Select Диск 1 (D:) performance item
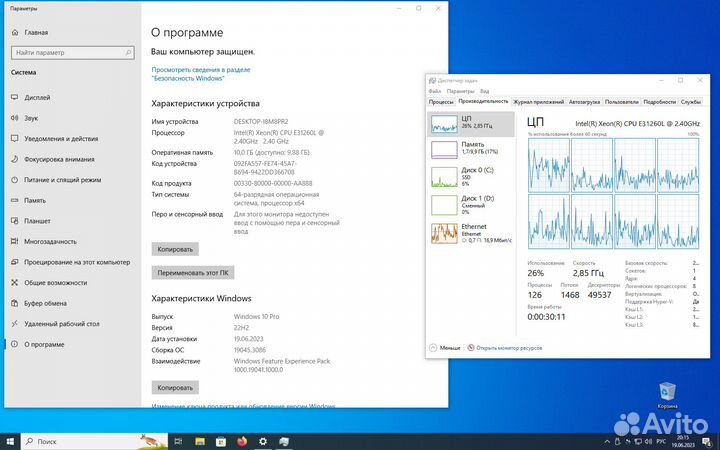 click(471, 205)
